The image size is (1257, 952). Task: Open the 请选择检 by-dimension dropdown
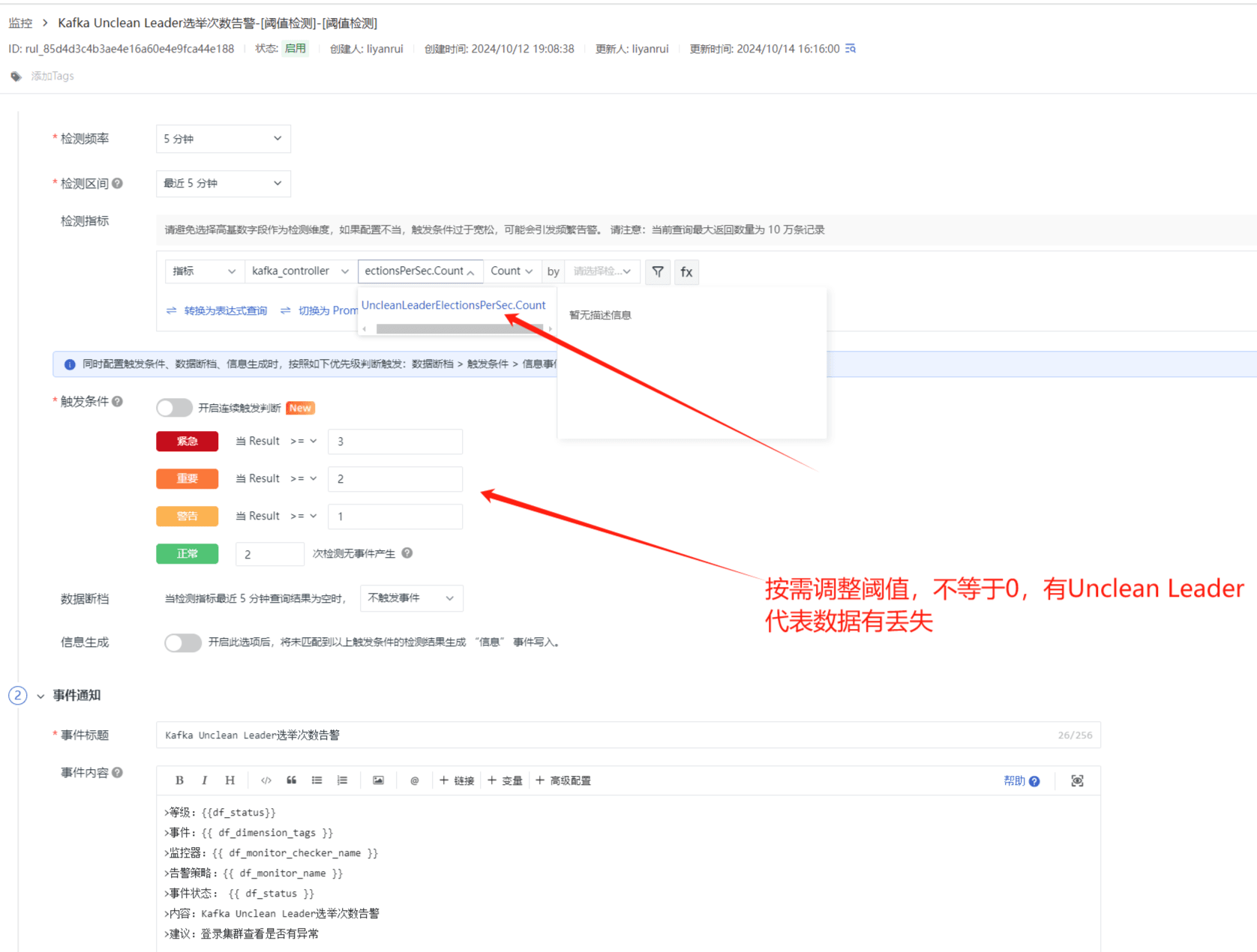pos(602,271)
